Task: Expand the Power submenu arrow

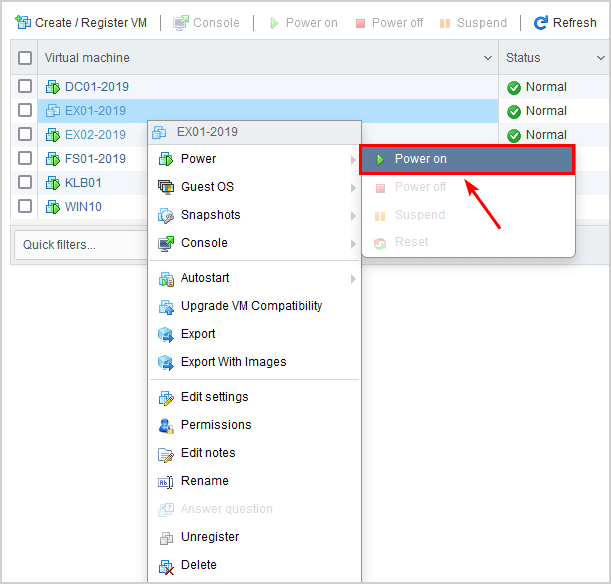Action: point(353,160)
